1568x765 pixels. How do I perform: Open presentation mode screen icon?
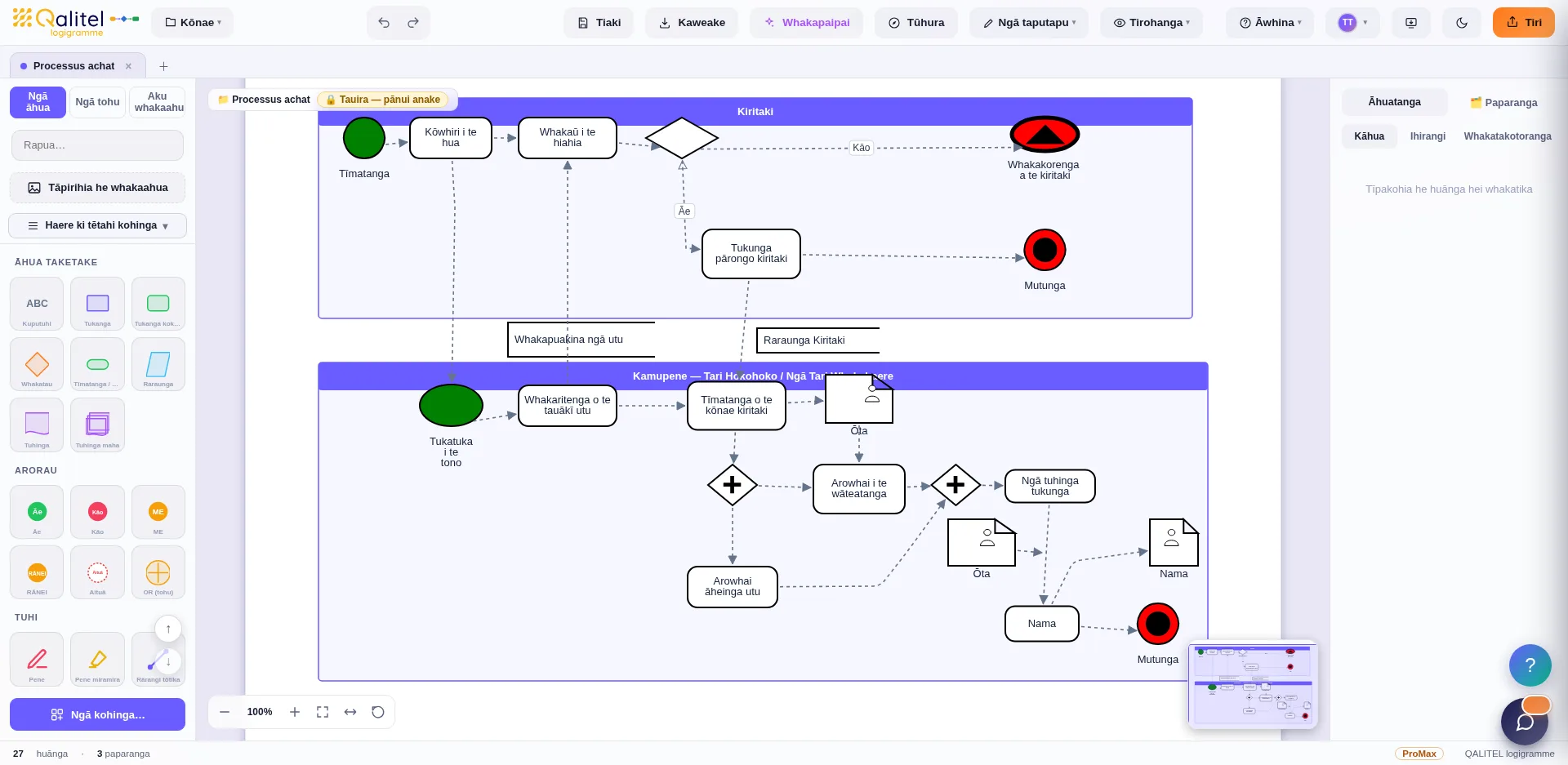[1411, 23]
